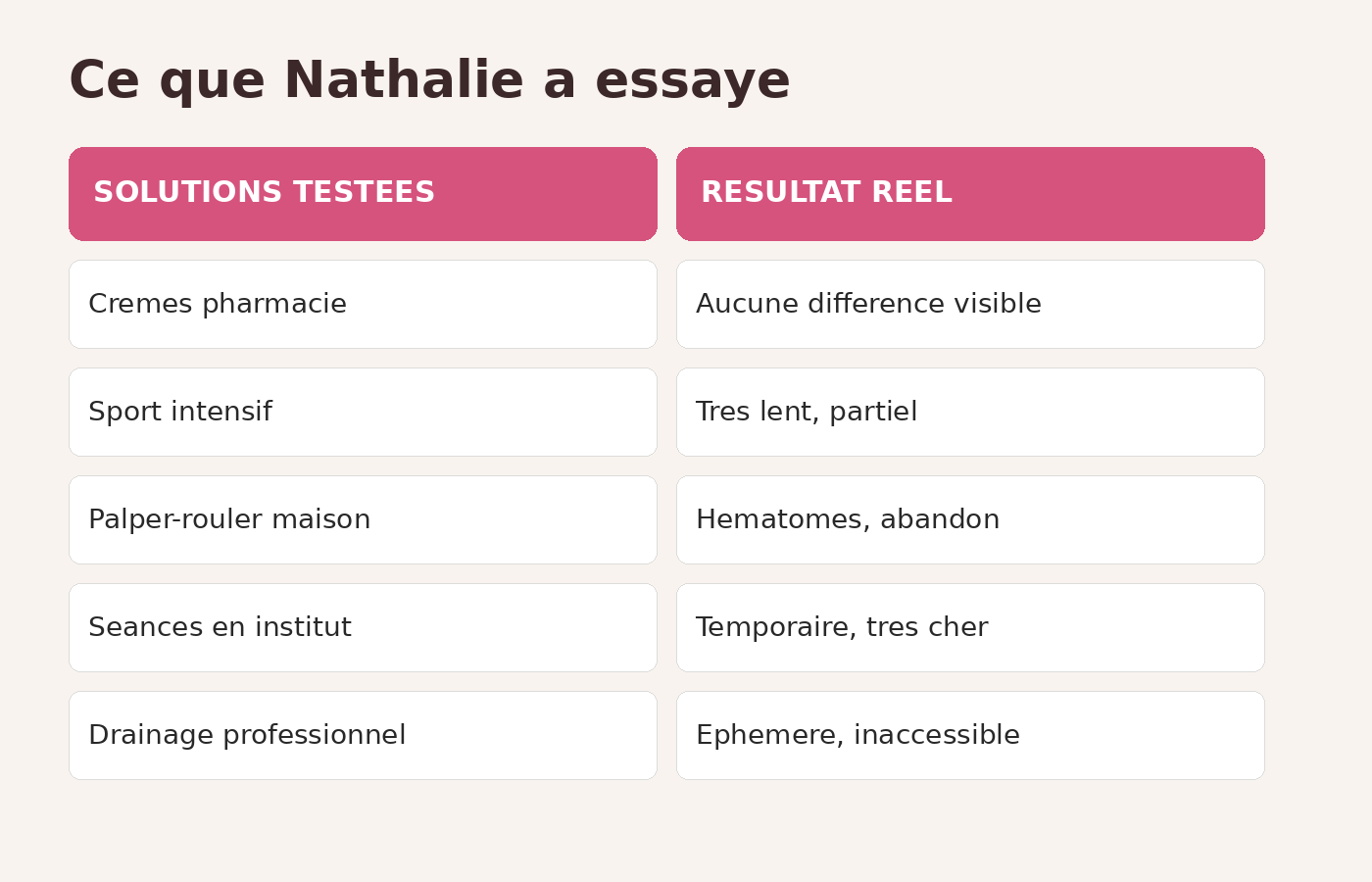Select the 'Seances en institut' cell
Viewport: 1372px width, 882px height.
[363, 627]
